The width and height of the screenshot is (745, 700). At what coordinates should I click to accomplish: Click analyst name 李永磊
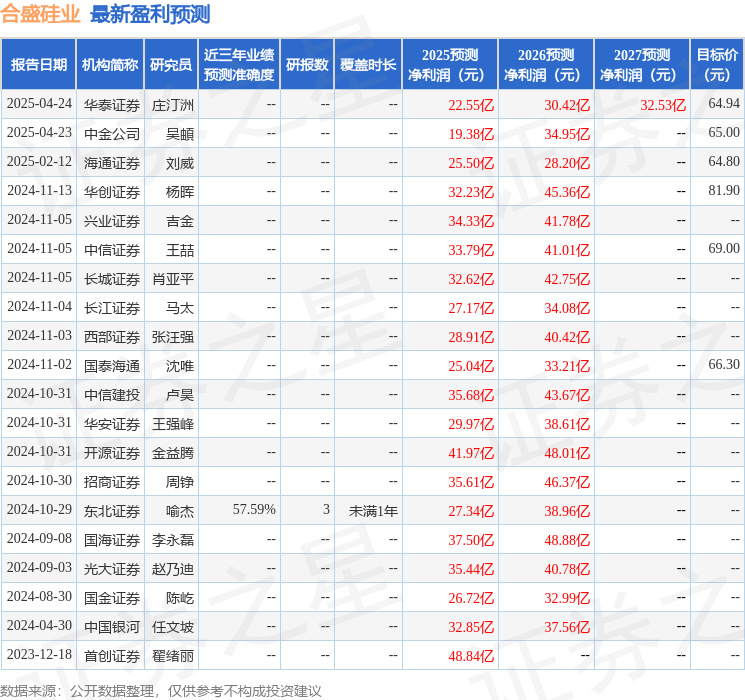coord(173,539)
